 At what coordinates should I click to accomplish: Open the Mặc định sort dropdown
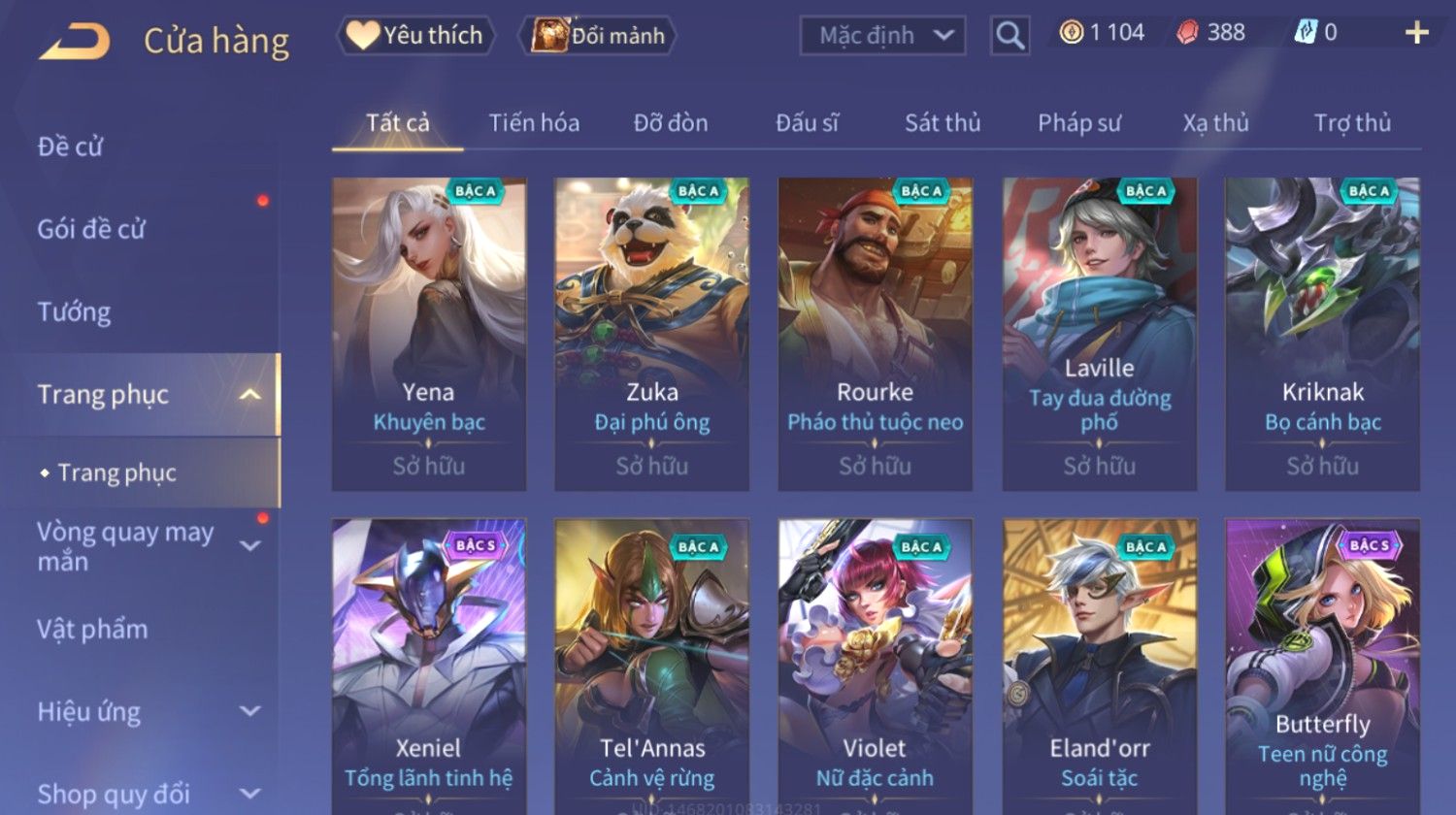point(882,36)
